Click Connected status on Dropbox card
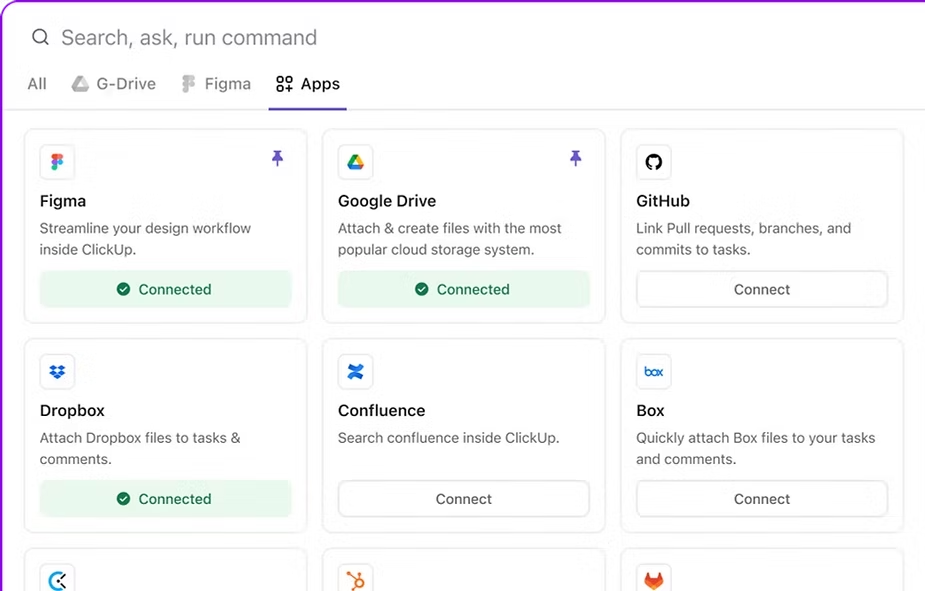This screenshot has height=591, width=925. click(x=165, y=499)
